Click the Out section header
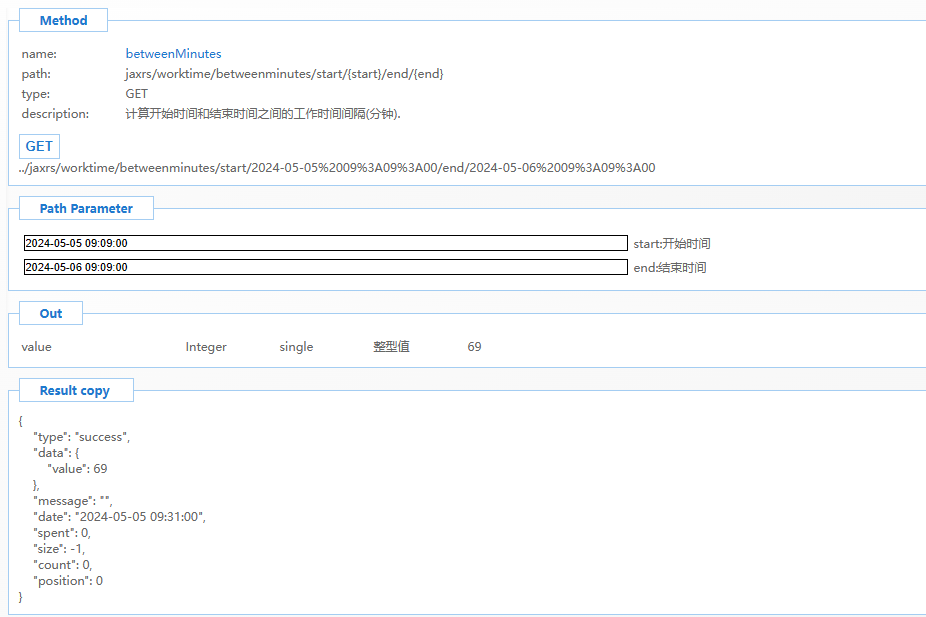Viewport: 926px width, 617px height. [50, 312]
